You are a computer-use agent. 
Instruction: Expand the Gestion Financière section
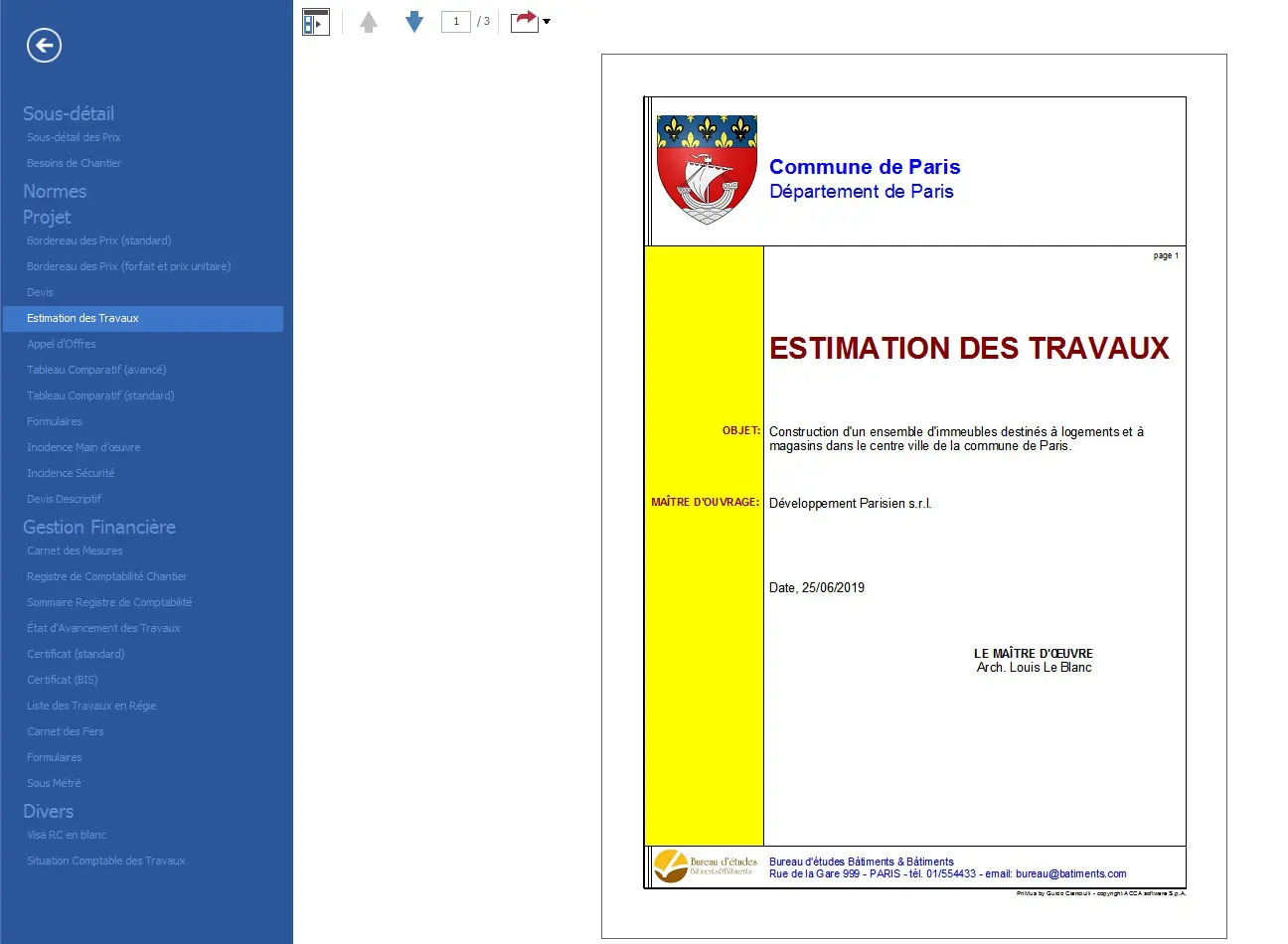(x=99, y=527)
